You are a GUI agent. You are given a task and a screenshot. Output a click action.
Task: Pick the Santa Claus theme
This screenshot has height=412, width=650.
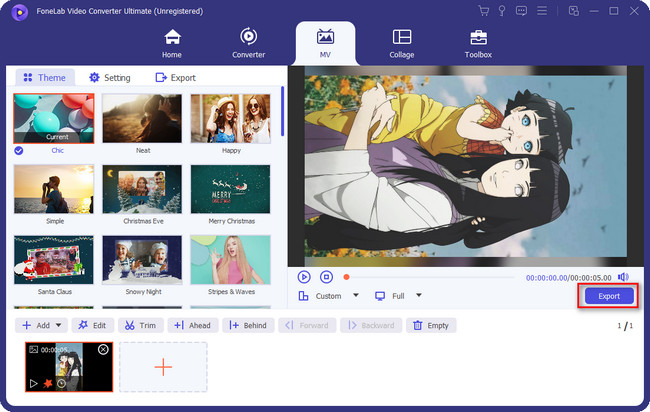pos(54,259)
